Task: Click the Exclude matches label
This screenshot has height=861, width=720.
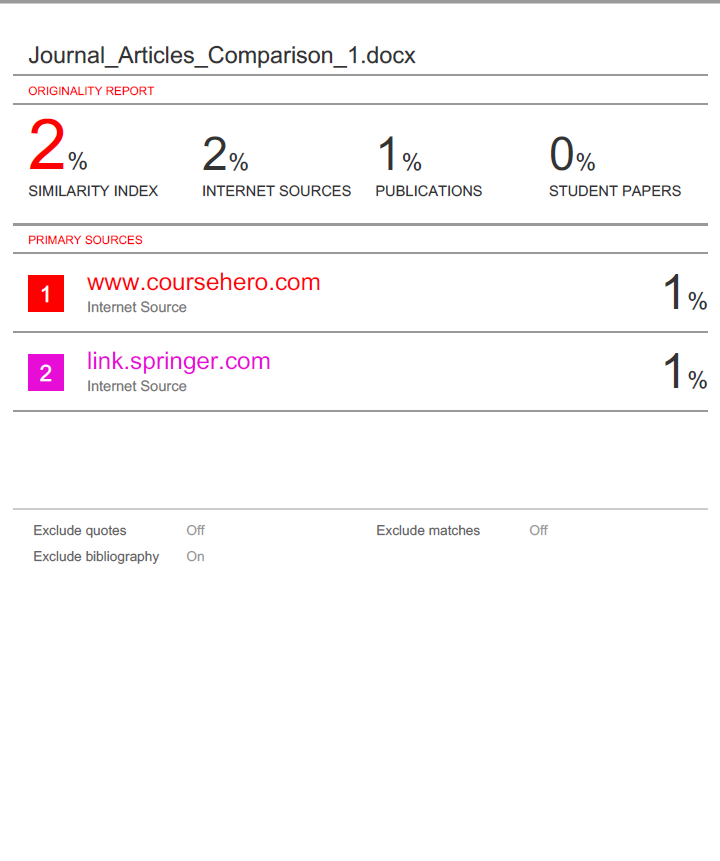Action: pos(428,531)
